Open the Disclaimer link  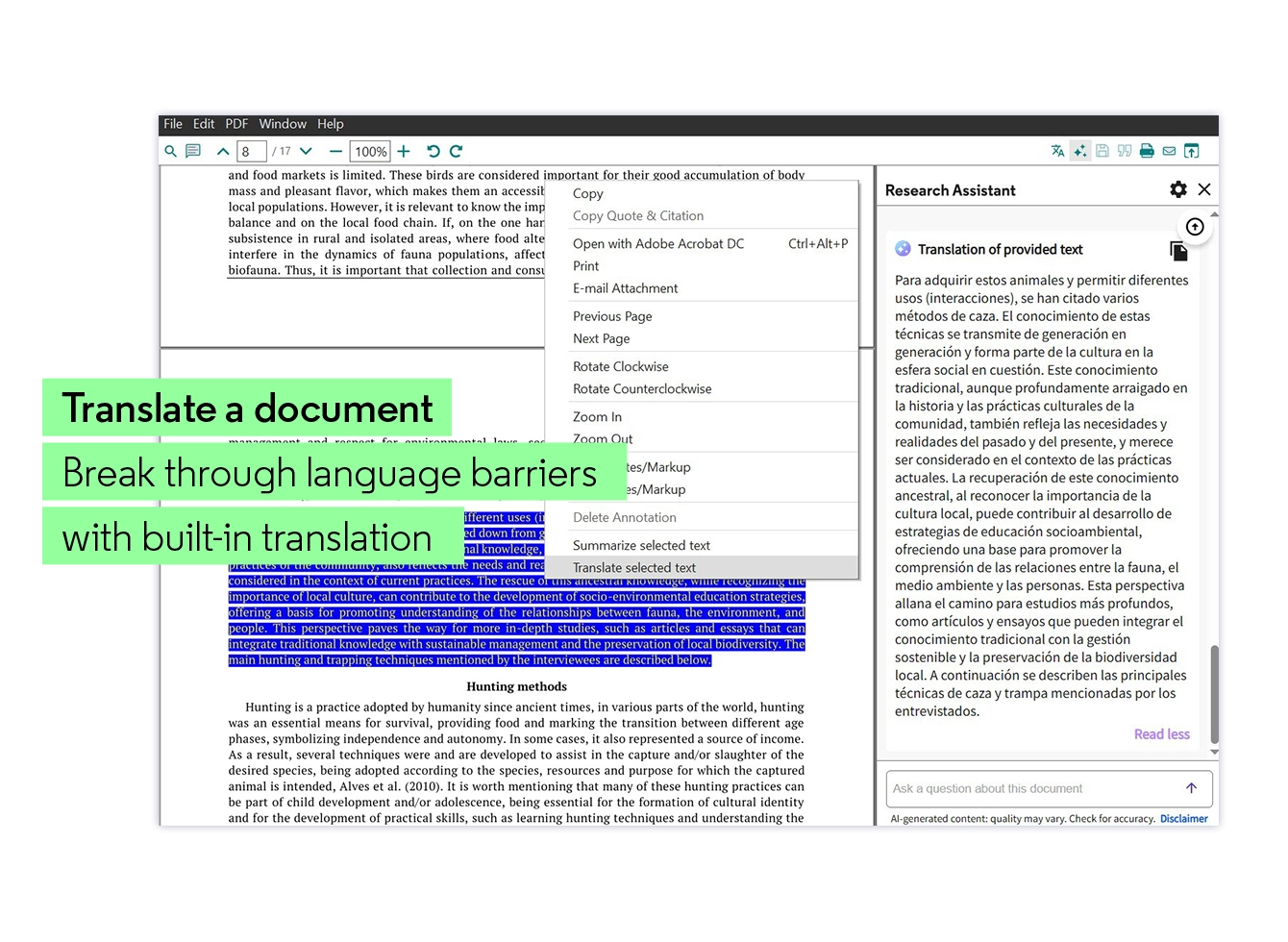coord(1183,819)
